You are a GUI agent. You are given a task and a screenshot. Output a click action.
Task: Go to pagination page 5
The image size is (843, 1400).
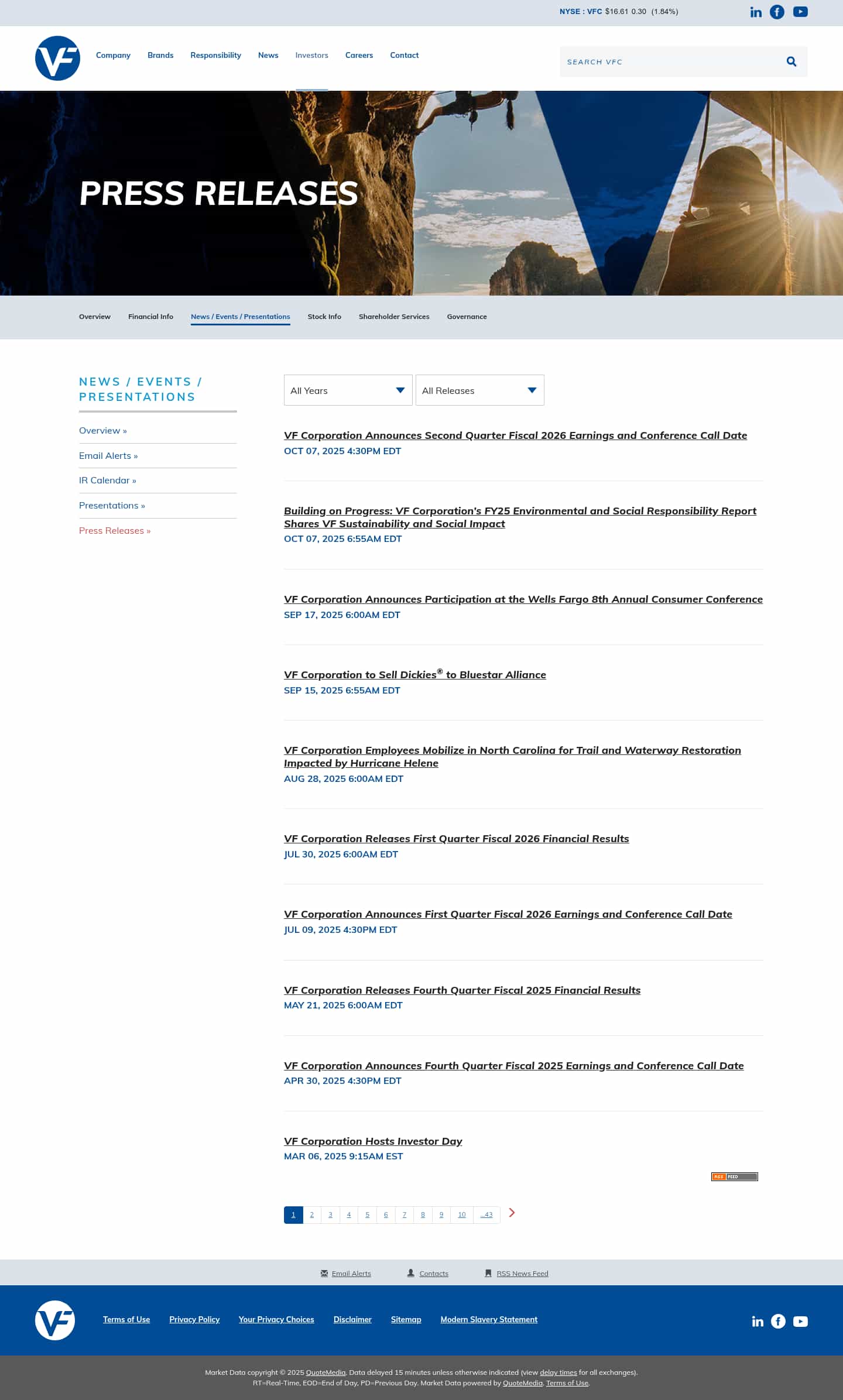(368, 1214)
